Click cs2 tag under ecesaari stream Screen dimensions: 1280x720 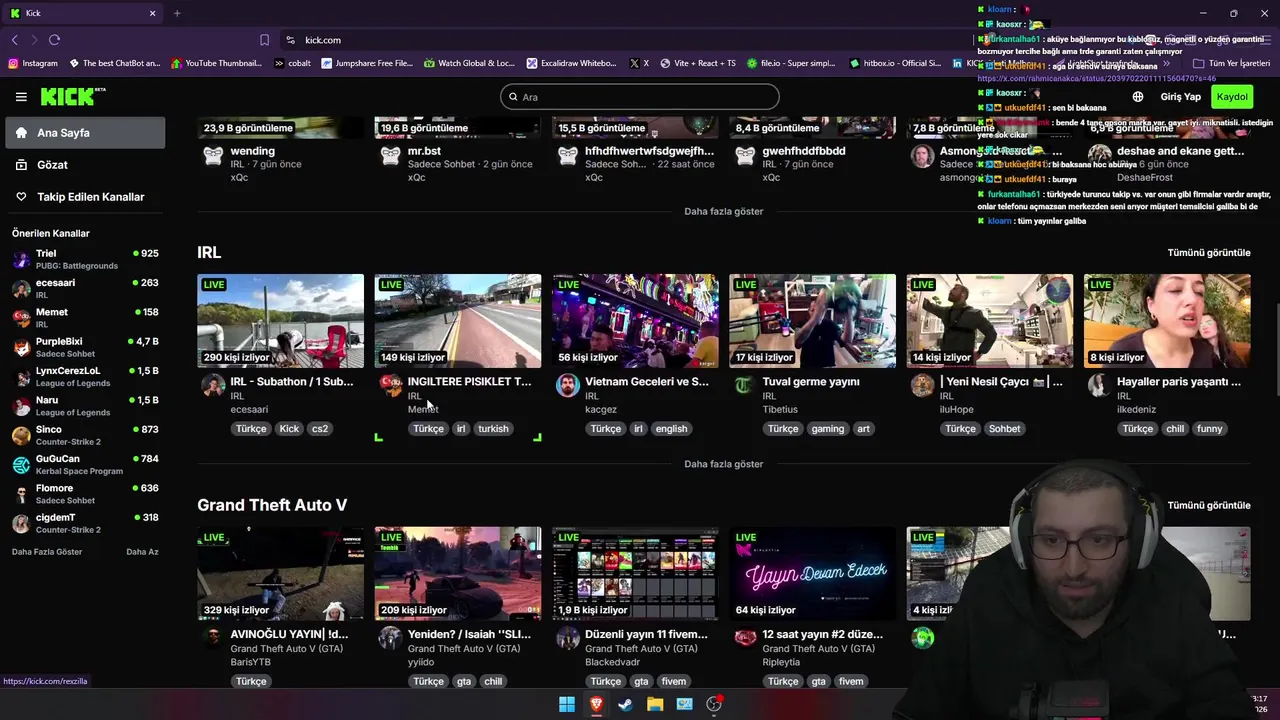click(x=320, y=429)
